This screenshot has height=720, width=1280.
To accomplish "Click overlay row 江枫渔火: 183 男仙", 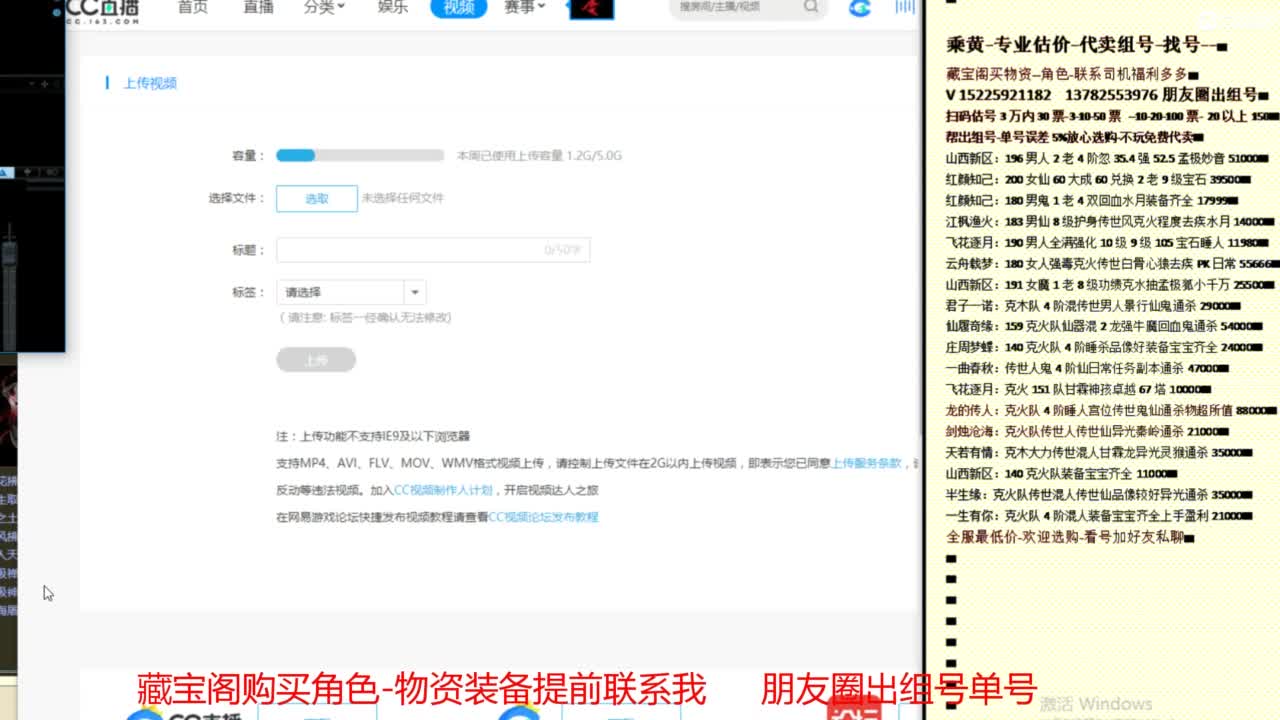I will [x=1108, y=221].
